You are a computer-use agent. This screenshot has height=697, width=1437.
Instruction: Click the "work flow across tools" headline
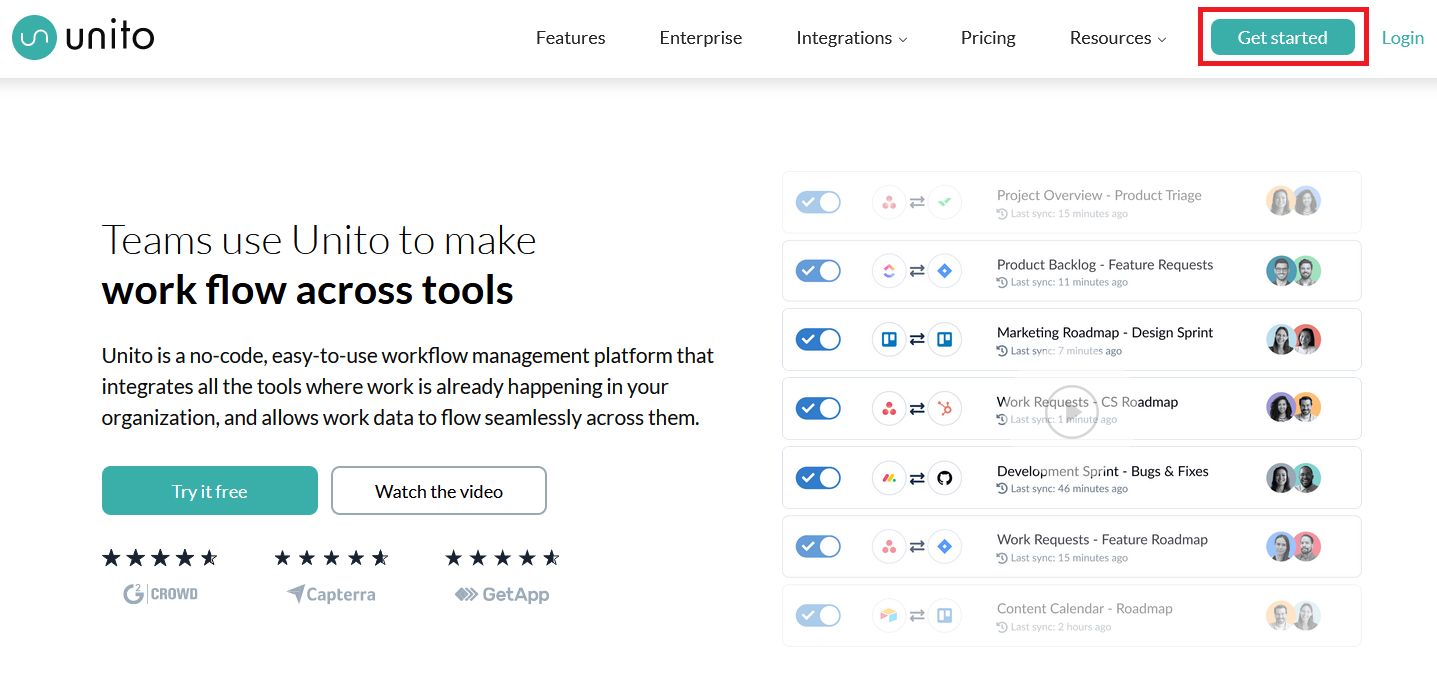pos(308,291)
